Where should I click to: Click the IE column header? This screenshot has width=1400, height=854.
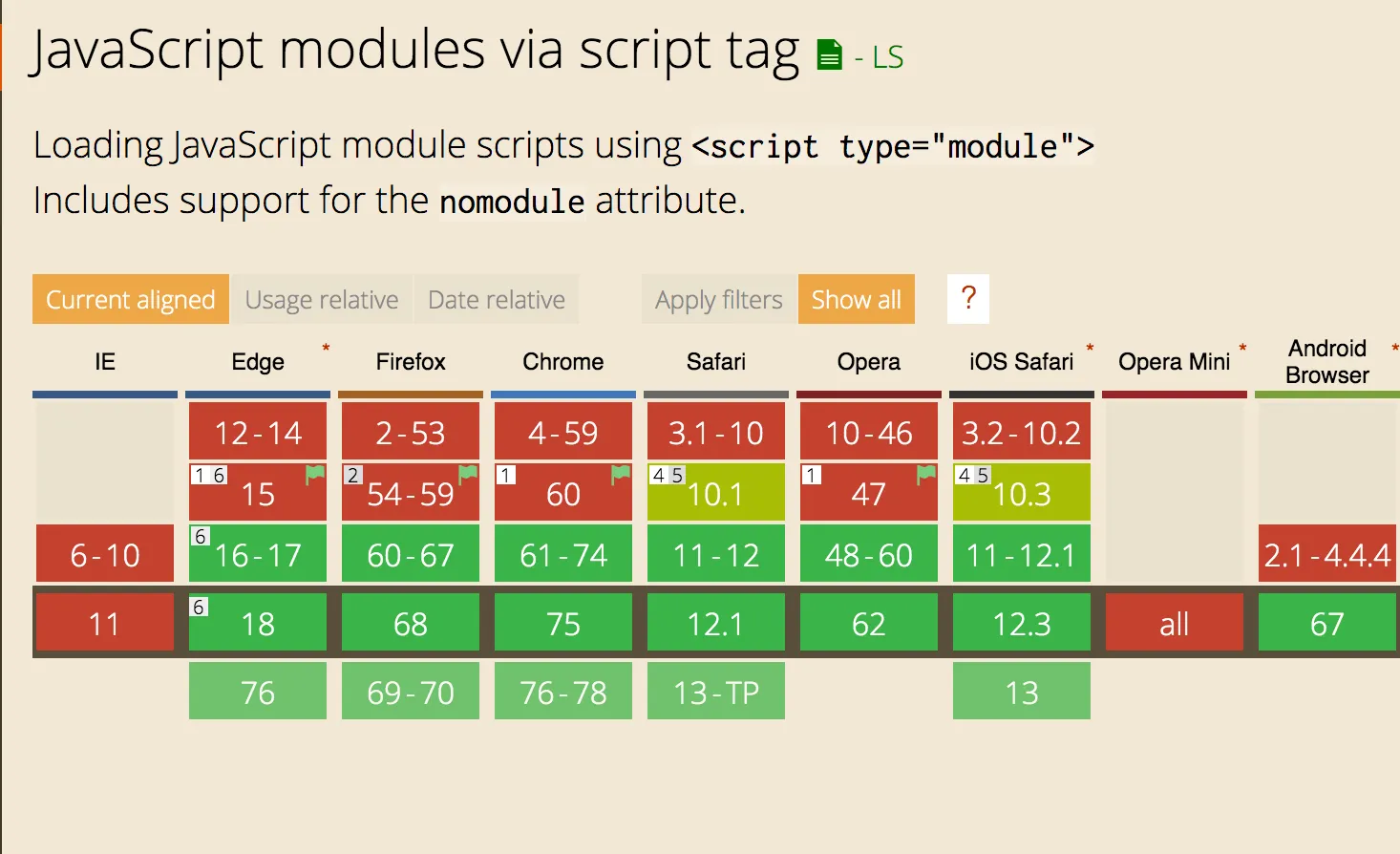click(x=105, y=362)
